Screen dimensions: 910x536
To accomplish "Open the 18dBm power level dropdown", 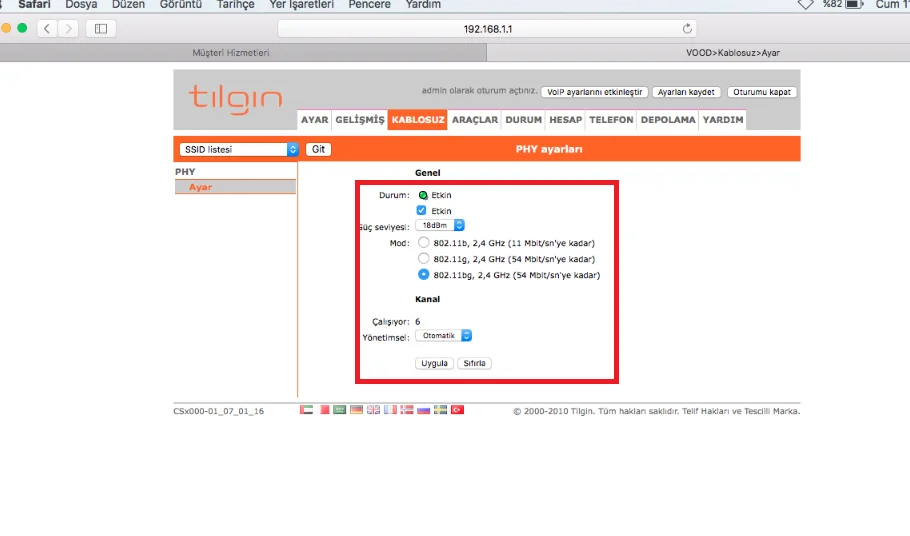I will [440, 227].
